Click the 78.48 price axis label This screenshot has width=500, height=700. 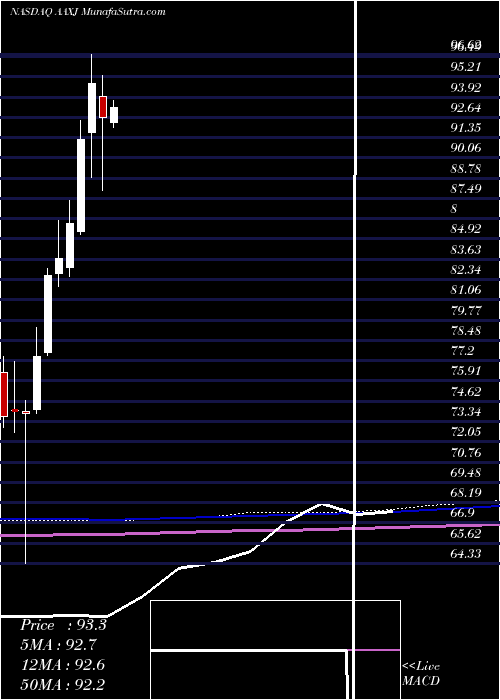click(466, 330)
